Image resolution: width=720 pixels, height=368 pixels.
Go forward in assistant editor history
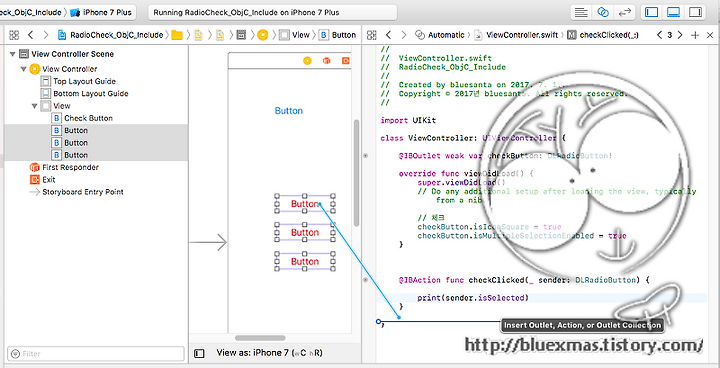(404, 35)
